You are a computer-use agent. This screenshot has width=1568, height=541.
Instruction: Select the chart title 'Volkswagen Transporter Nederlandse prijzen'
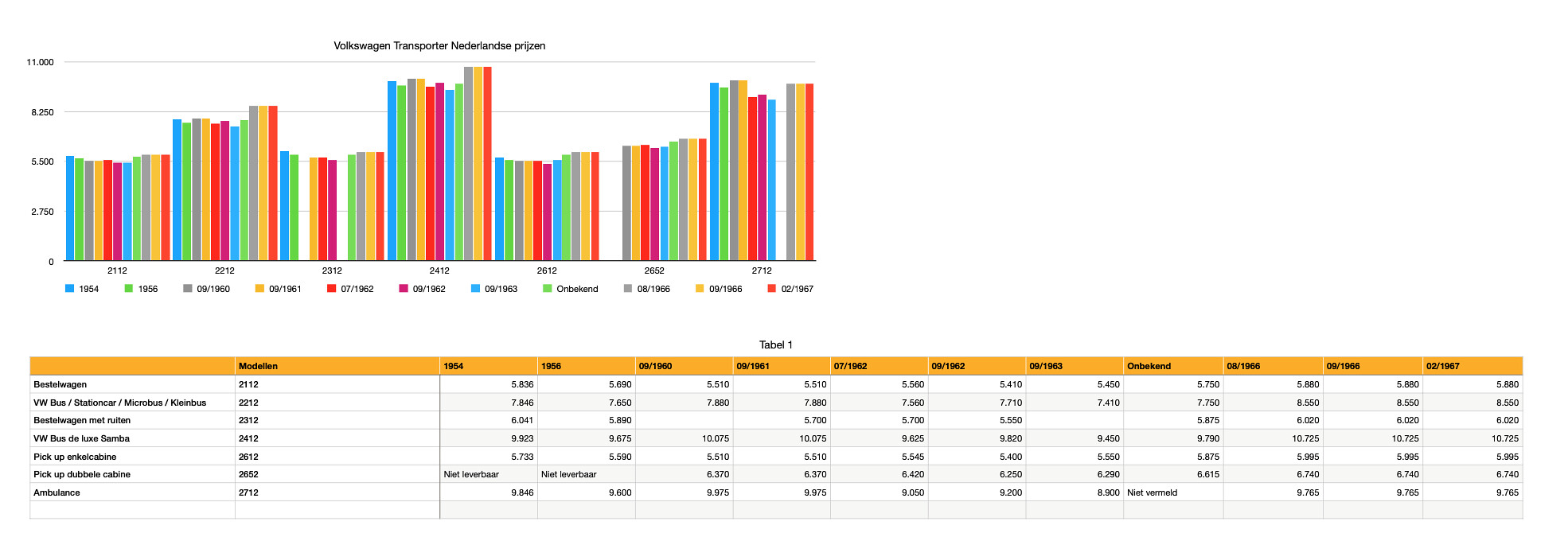tap(439, 46)
